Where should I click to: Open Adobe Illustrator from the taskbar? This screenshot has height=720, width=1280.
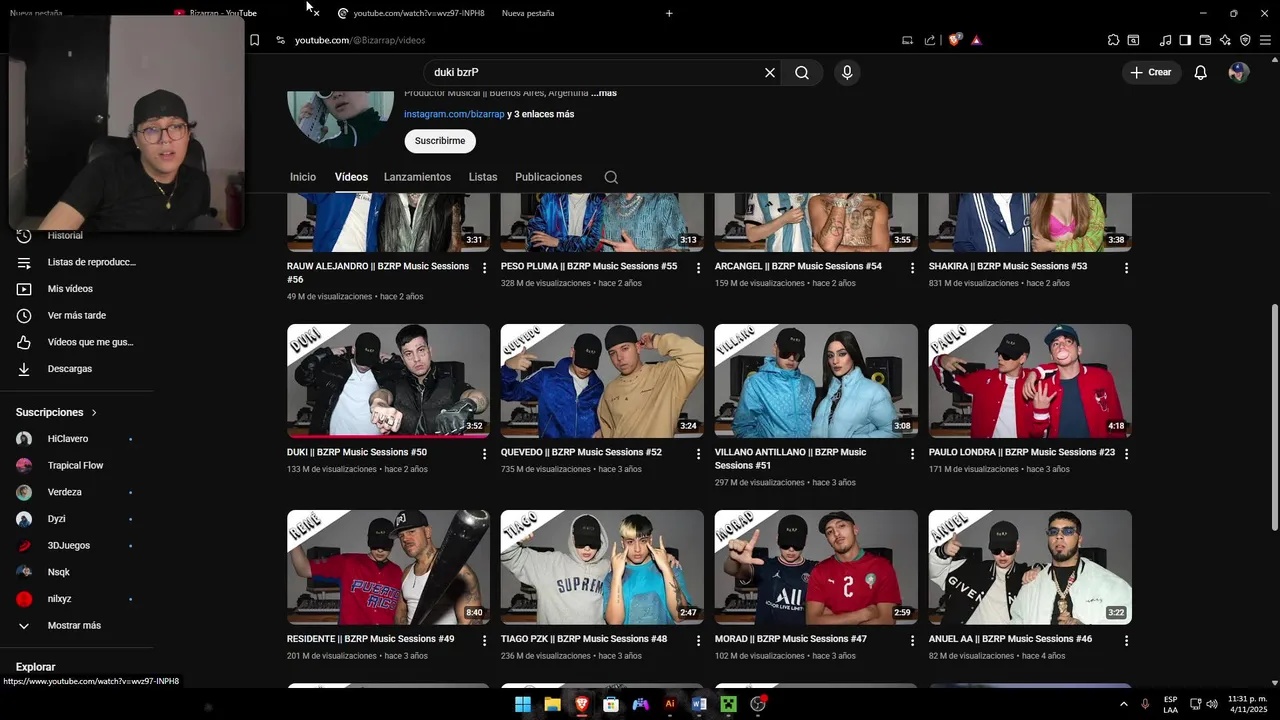(x=670, y=704)
